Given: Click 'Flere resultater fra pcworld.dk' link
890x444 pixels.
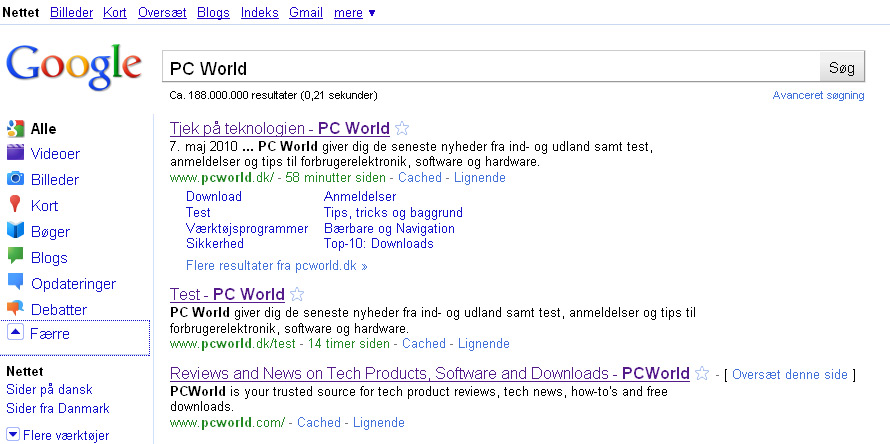Looking at the screenshot, I should [x=276, y=266].
